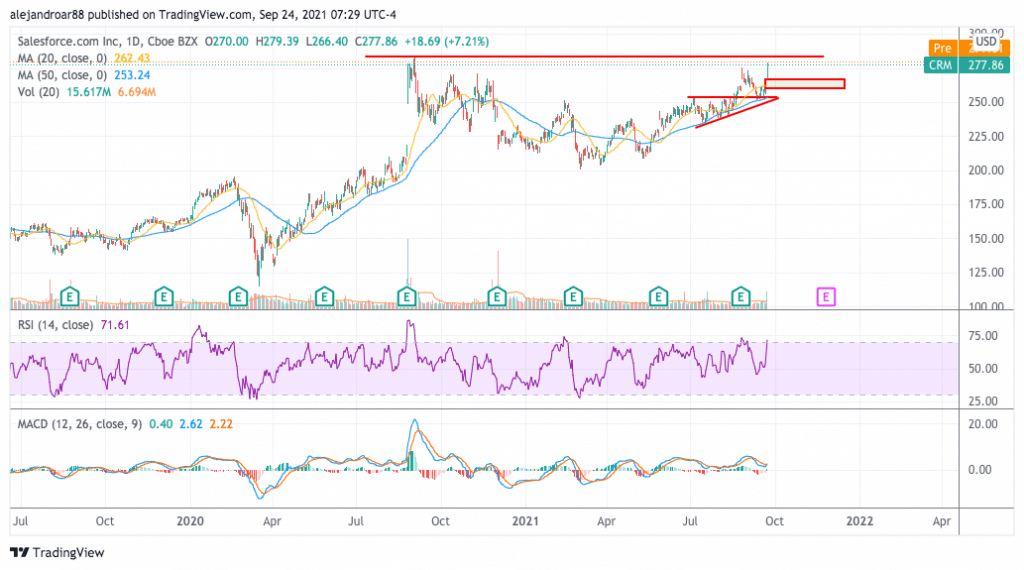Screen dimensions: 1024x570
Task: Click the 75.00 level on the RSI axis
Action: click(x=983, y=336)
